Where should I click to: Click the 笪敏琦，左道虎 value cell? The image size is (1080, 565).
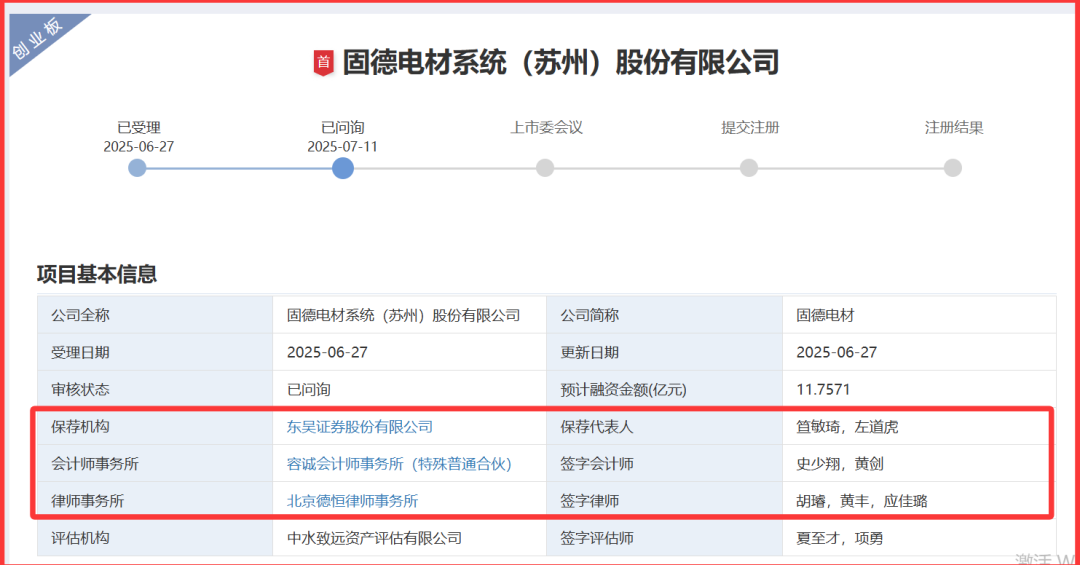point(919,427)
